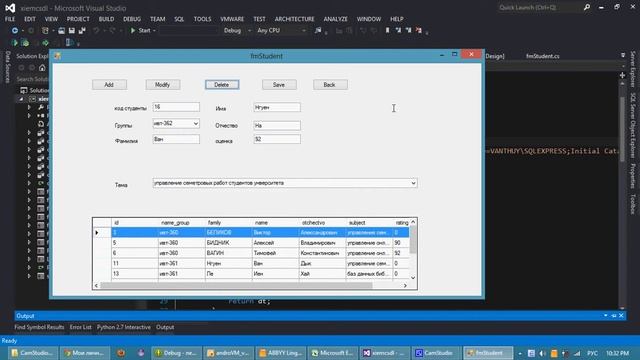Open the Data Sources side tab

coord(7,67)
